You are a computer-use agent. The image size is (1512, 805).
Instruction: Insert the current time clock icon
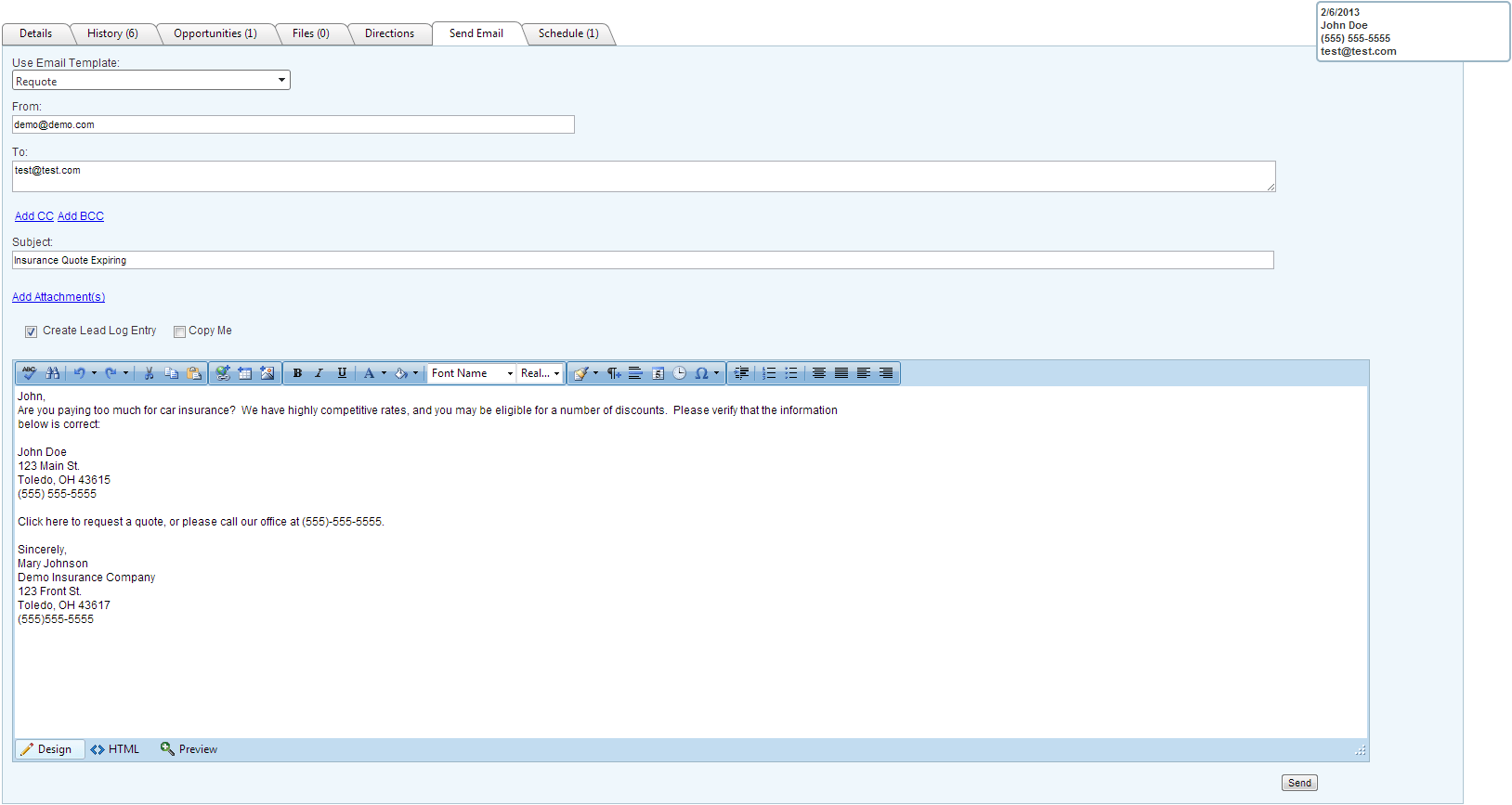tap(680, 373)
